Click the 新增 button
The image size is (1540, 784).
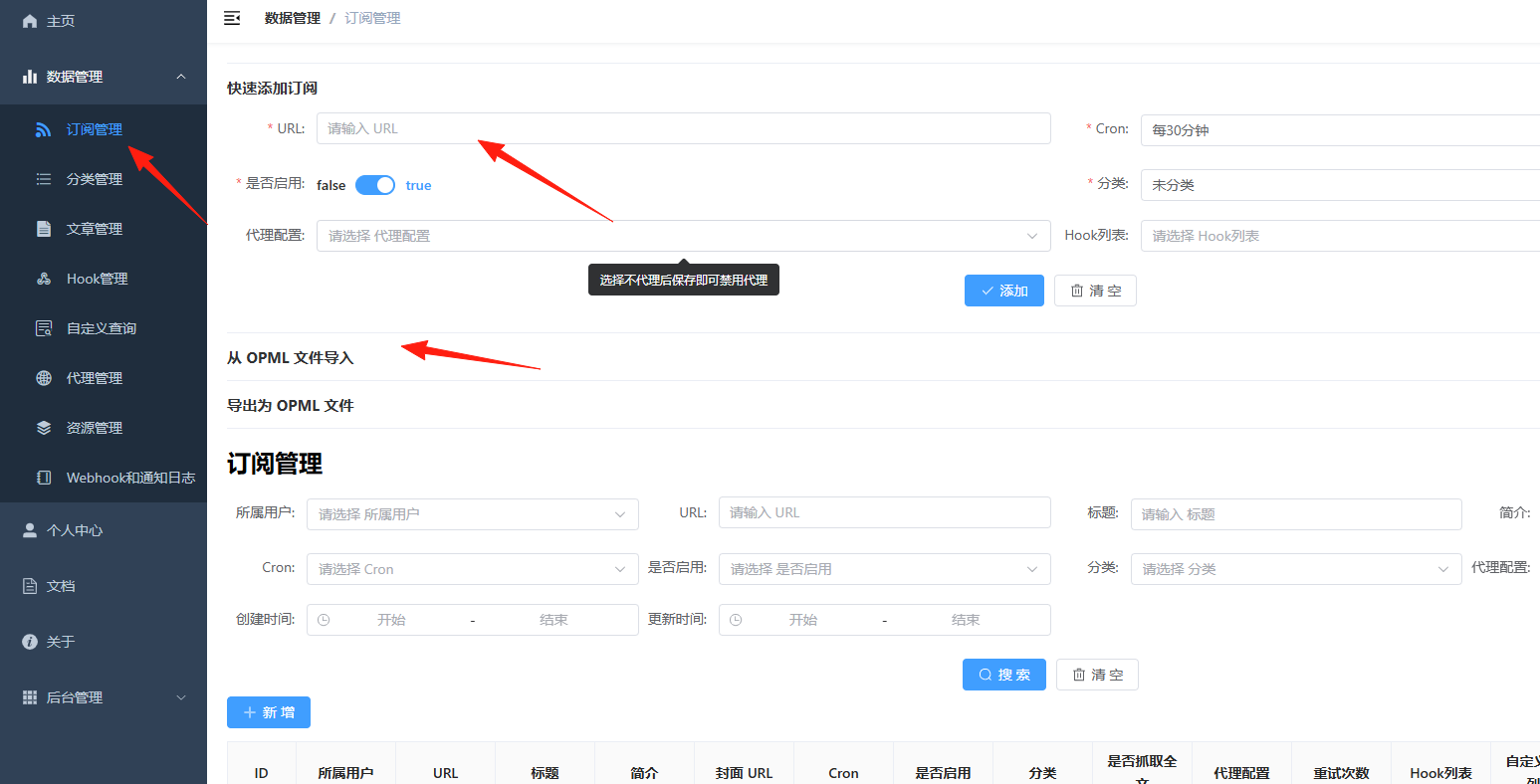click(269, 712)
